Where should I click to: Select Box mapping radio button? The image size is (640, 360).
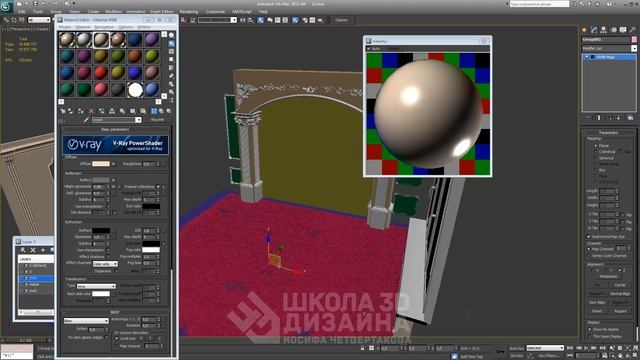point(595,170)
